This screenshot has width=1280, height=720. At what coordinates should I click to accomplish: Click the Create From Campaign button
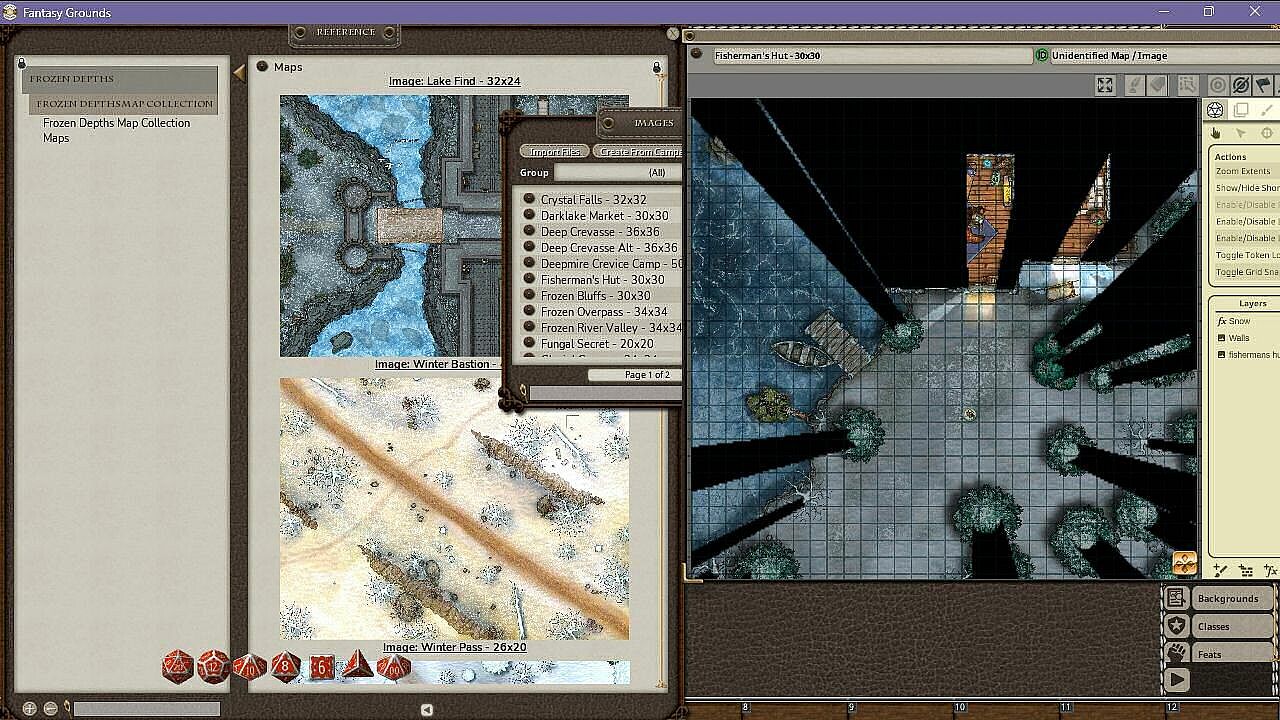638,152
